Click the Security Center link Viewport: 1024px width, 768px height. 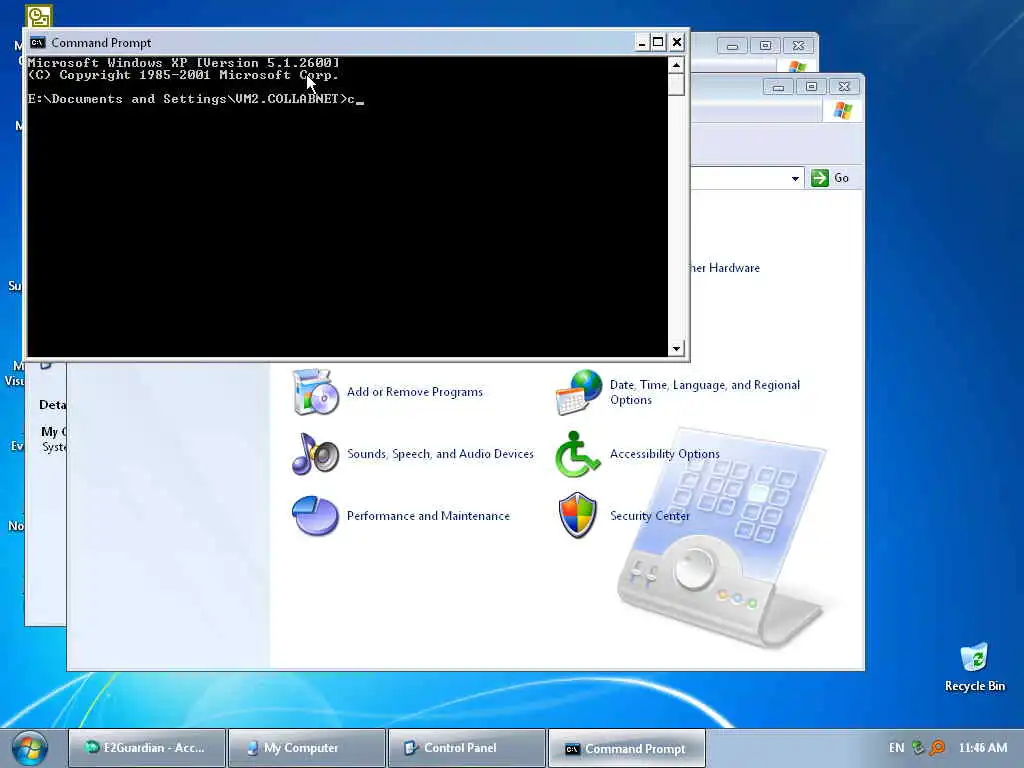650,516
